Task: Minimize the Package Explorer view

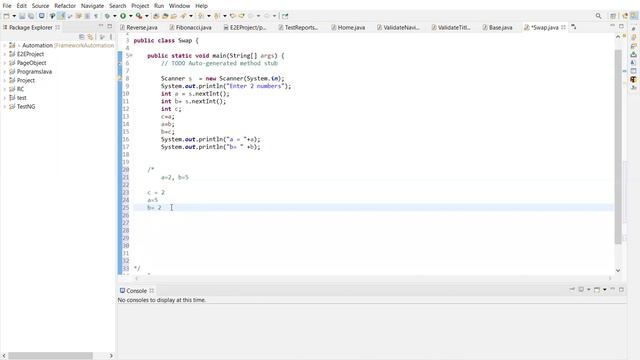Action: (101, 26)
